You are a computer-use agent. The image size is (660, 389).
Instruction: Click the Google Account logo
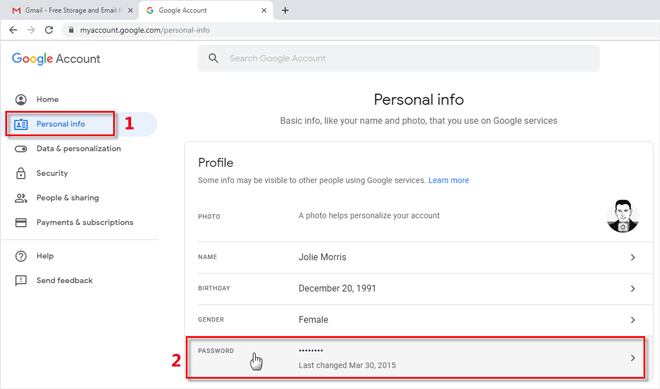tap(56, 59)
